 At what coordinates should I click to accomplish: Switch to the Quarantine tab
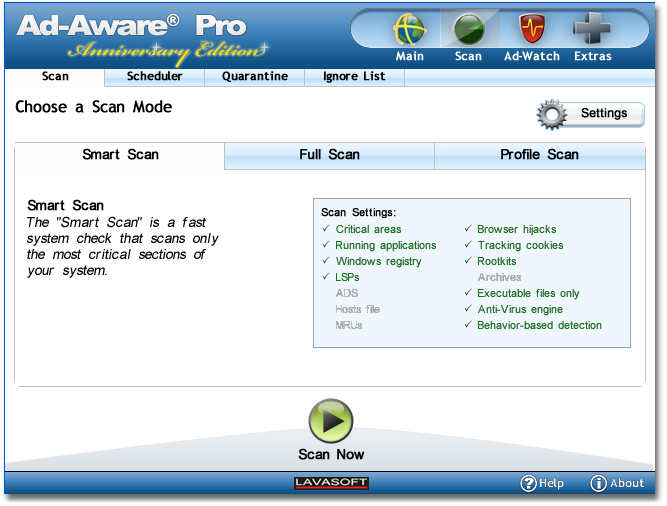(255, 77)
